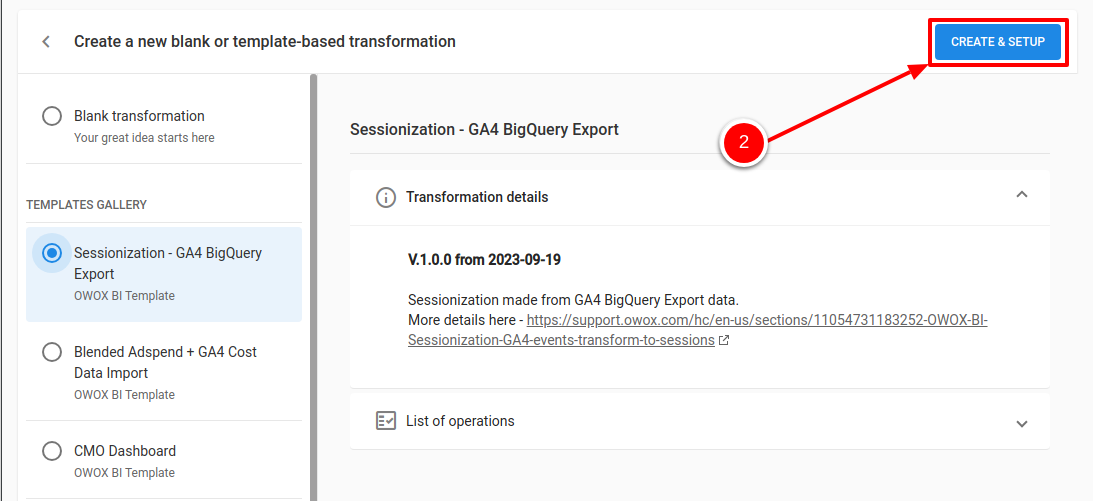
Task: Expand the List of operations section
Action: tap(1022, 423)
